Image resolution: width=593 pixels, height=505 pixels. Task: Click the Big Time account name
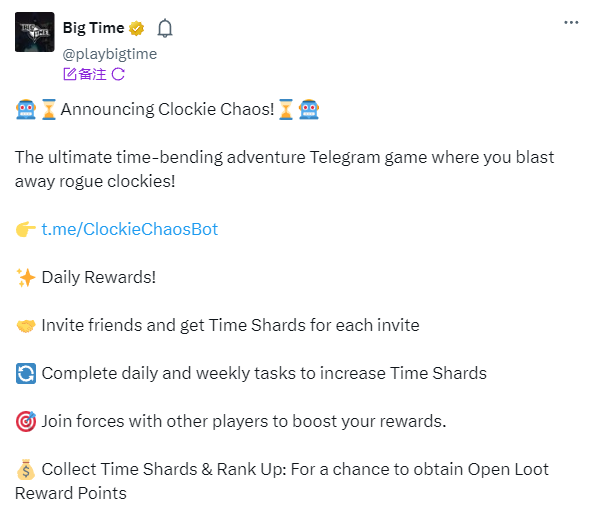coord(93,28)
